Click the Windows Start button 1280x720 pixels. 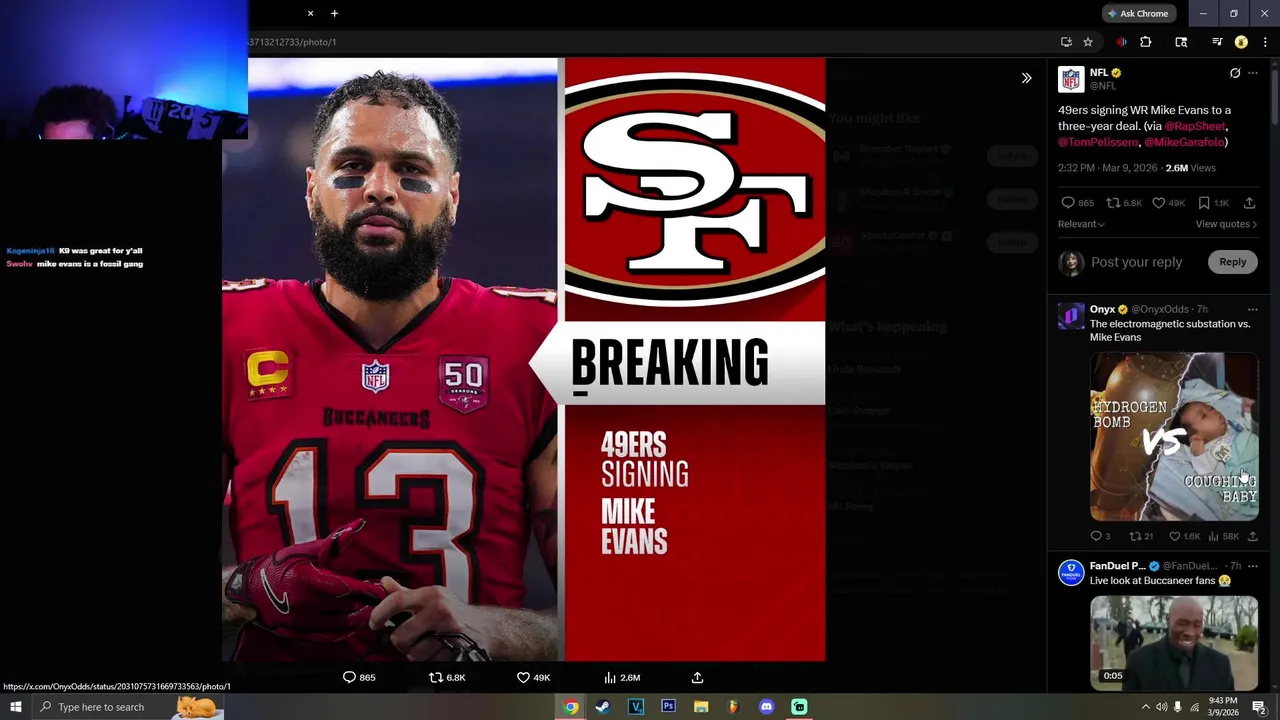pos(15,707)
